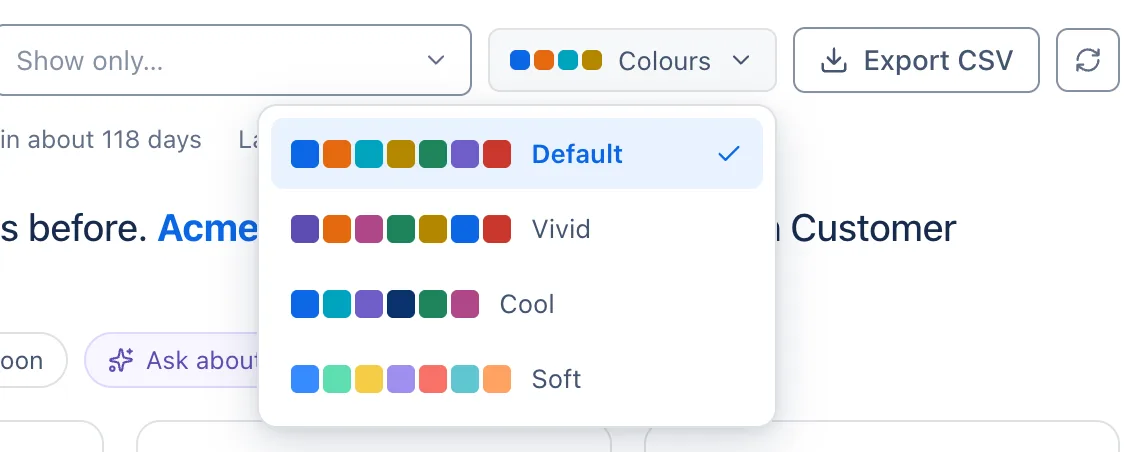Click the checkmark beside Default

(x=728, y=154)
